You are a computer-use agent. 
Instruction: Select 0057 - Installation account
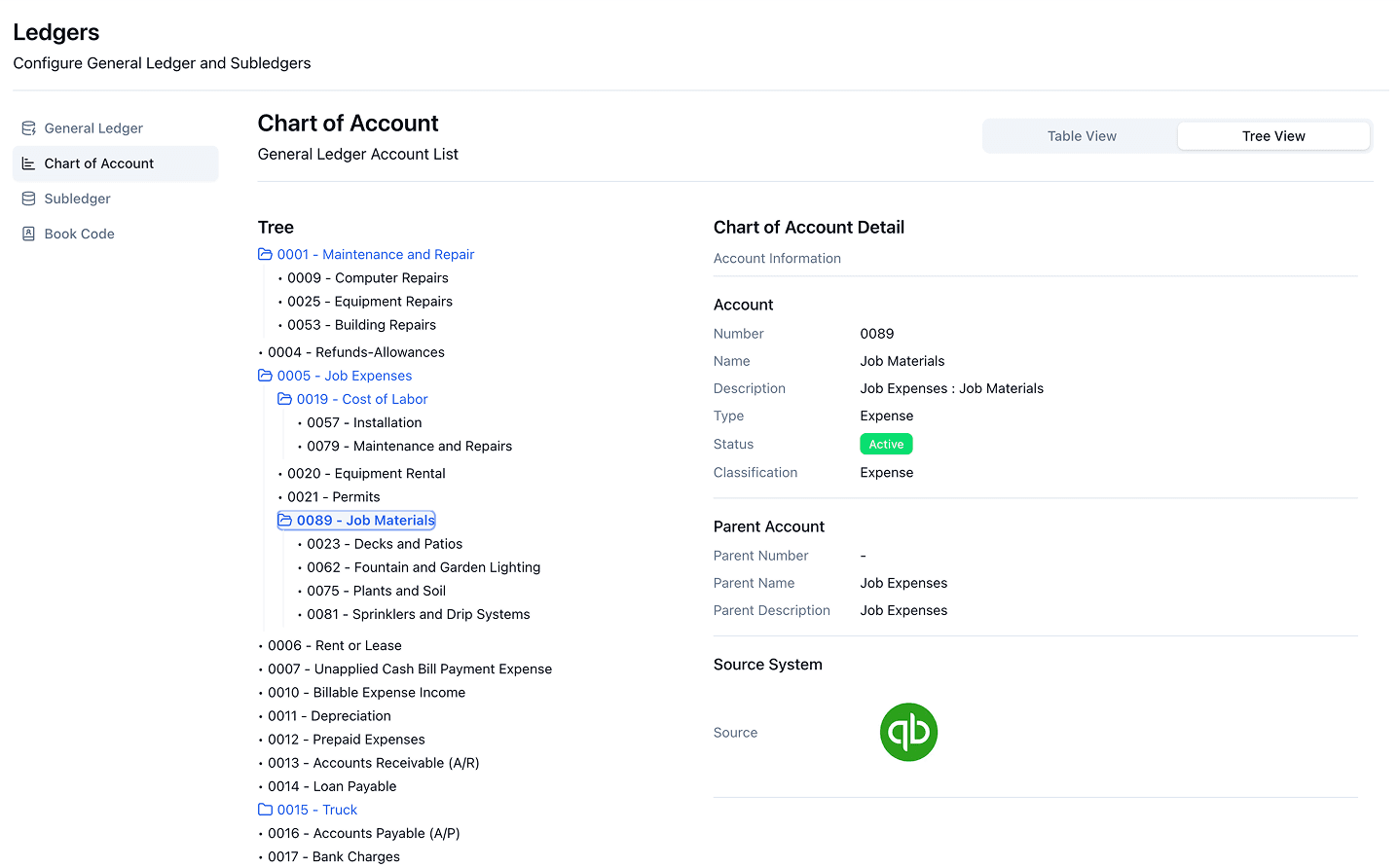[364, 422]
